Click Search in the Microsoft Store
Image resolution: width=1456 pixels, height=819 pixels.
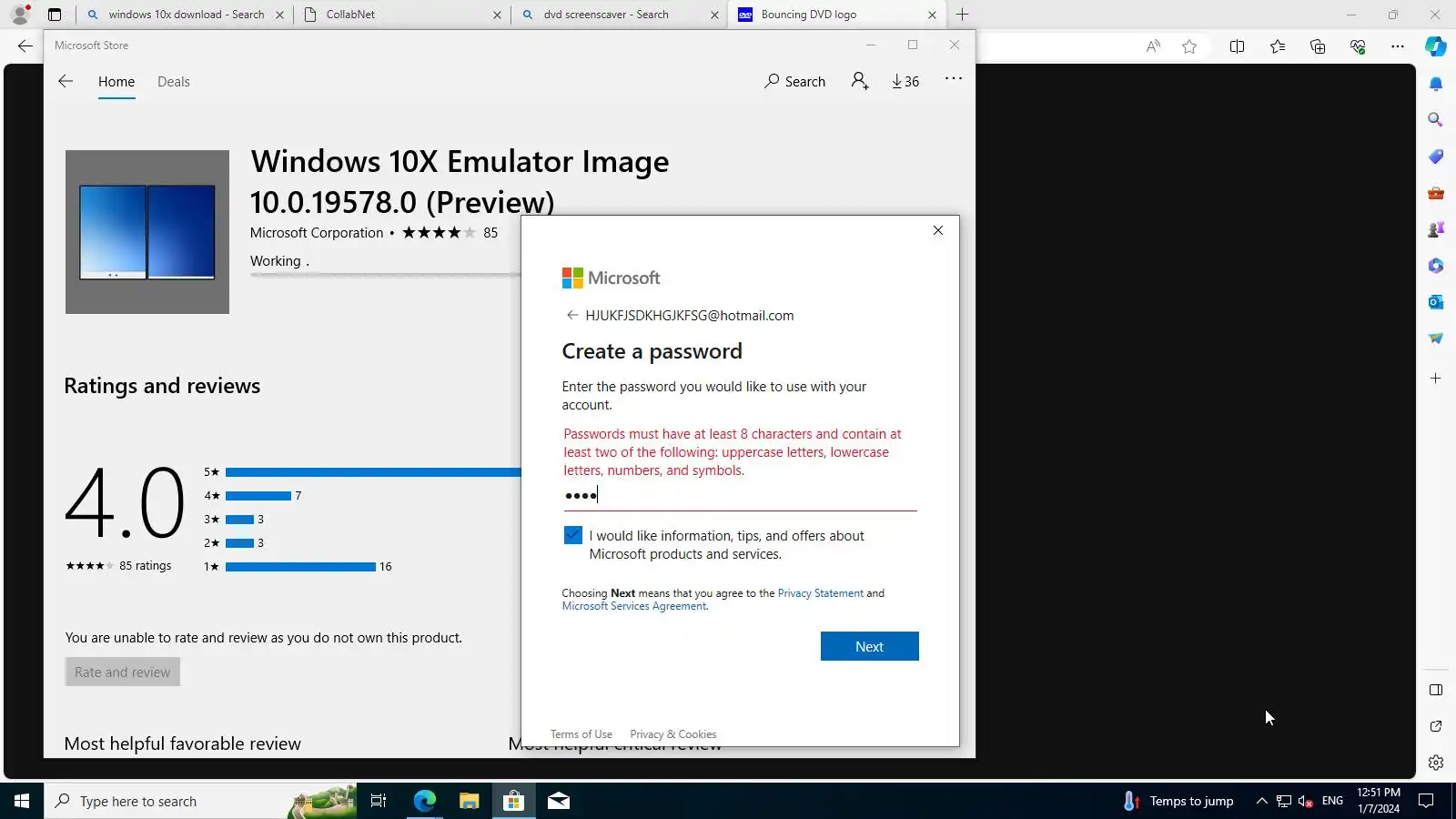(795, 81)
